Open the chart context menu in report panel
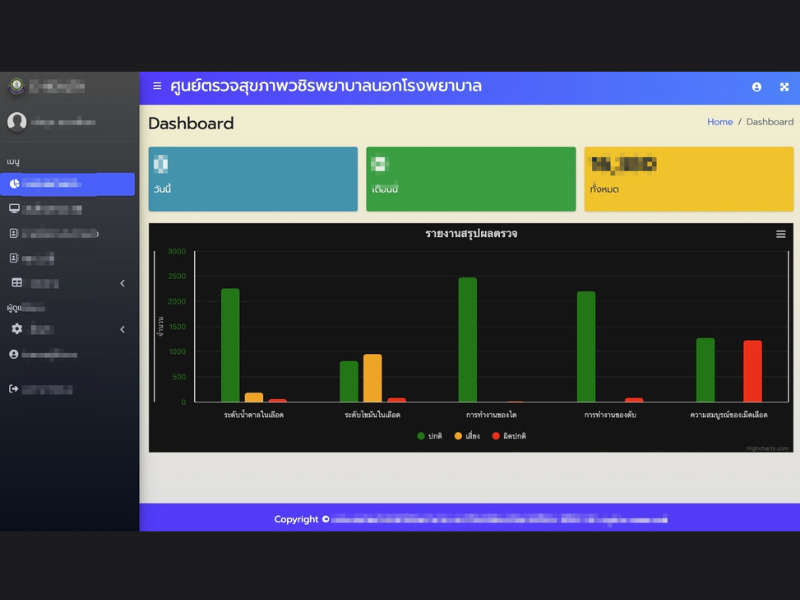The width and height of the screenshot is (800, 600). 780,234
